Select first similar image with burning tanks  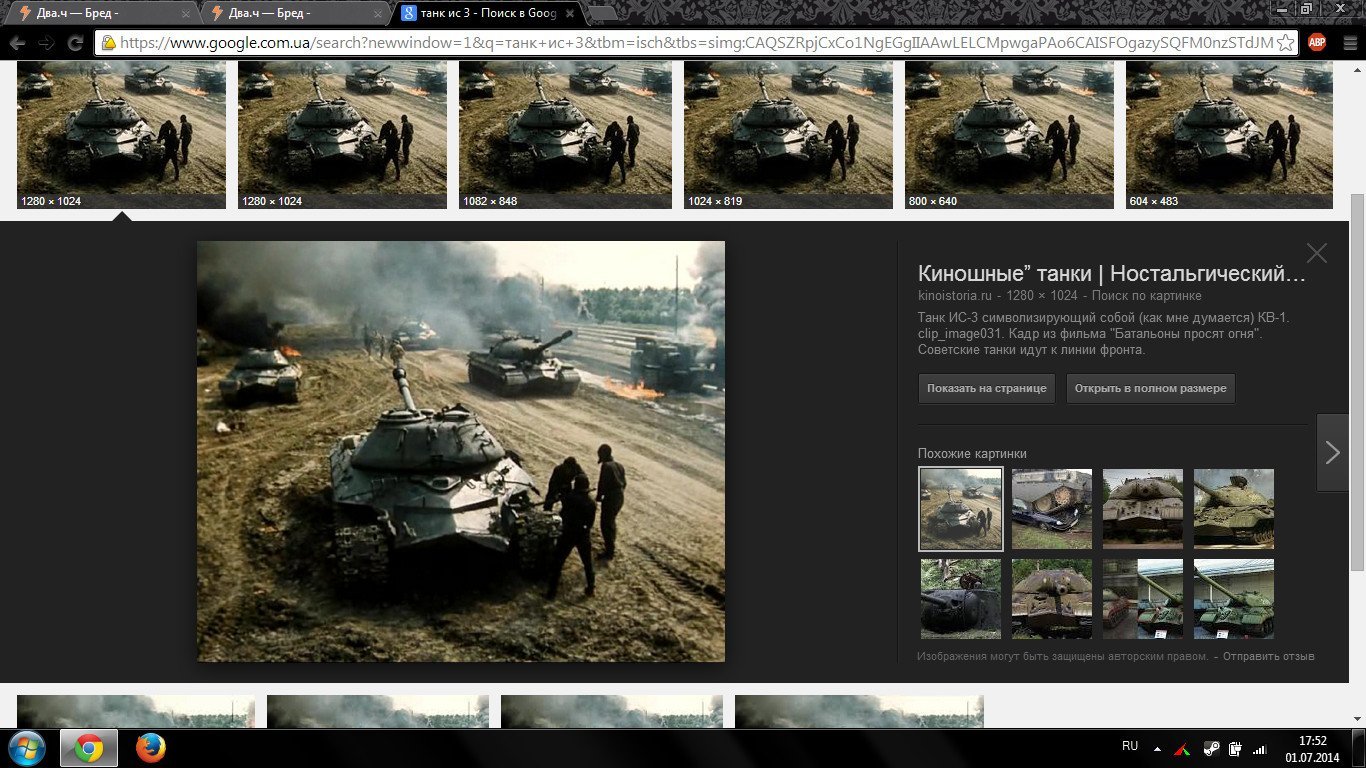pyautogui.click(x=960, y=509)
